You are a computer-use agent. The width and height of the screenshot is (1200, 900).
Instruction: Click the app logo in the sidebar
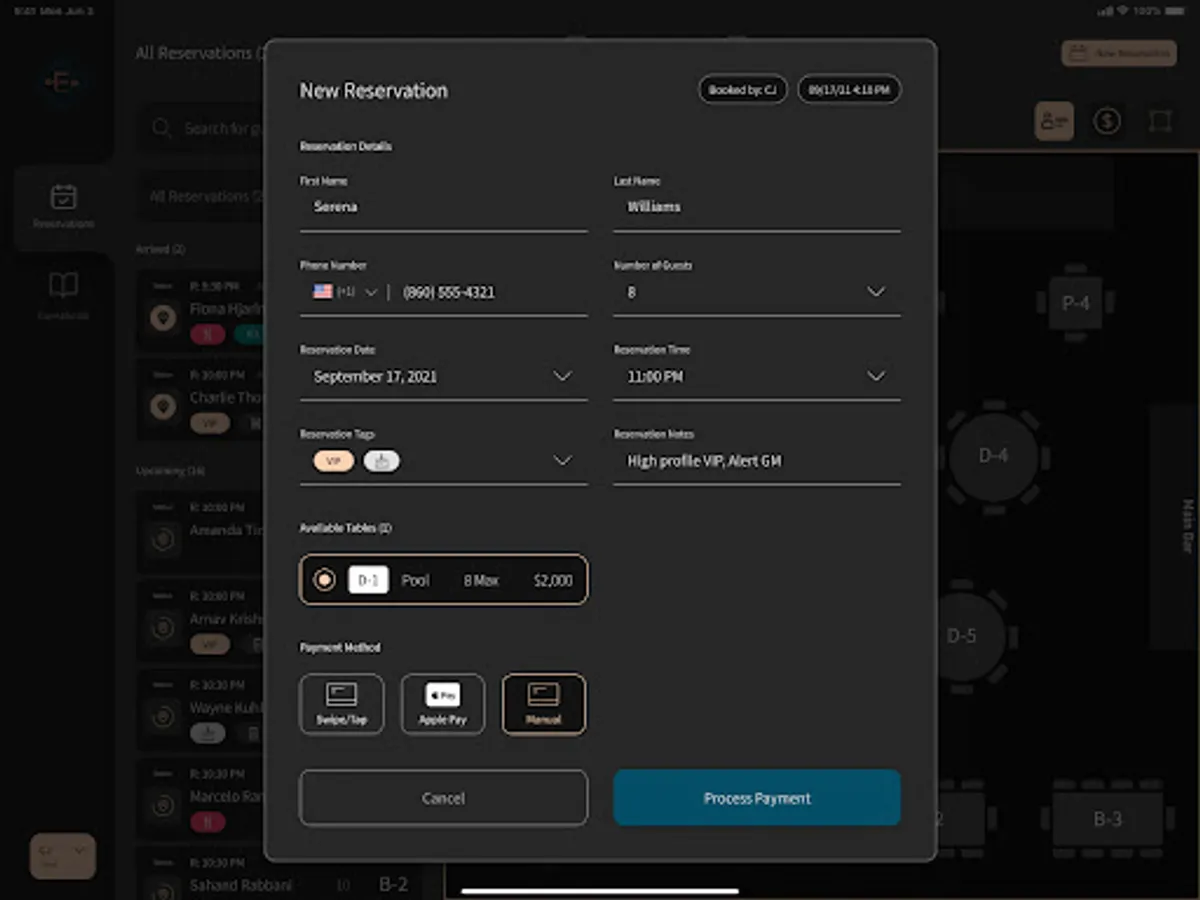pos(62,84)
